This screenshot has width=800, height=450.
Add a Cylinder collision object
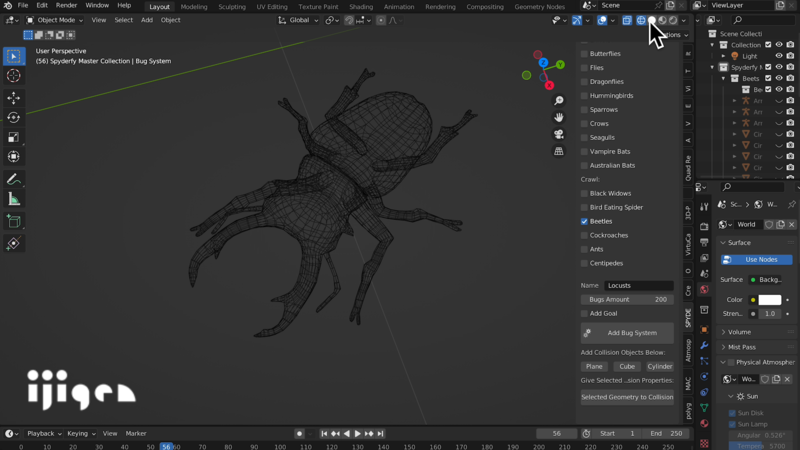point(660,366)
